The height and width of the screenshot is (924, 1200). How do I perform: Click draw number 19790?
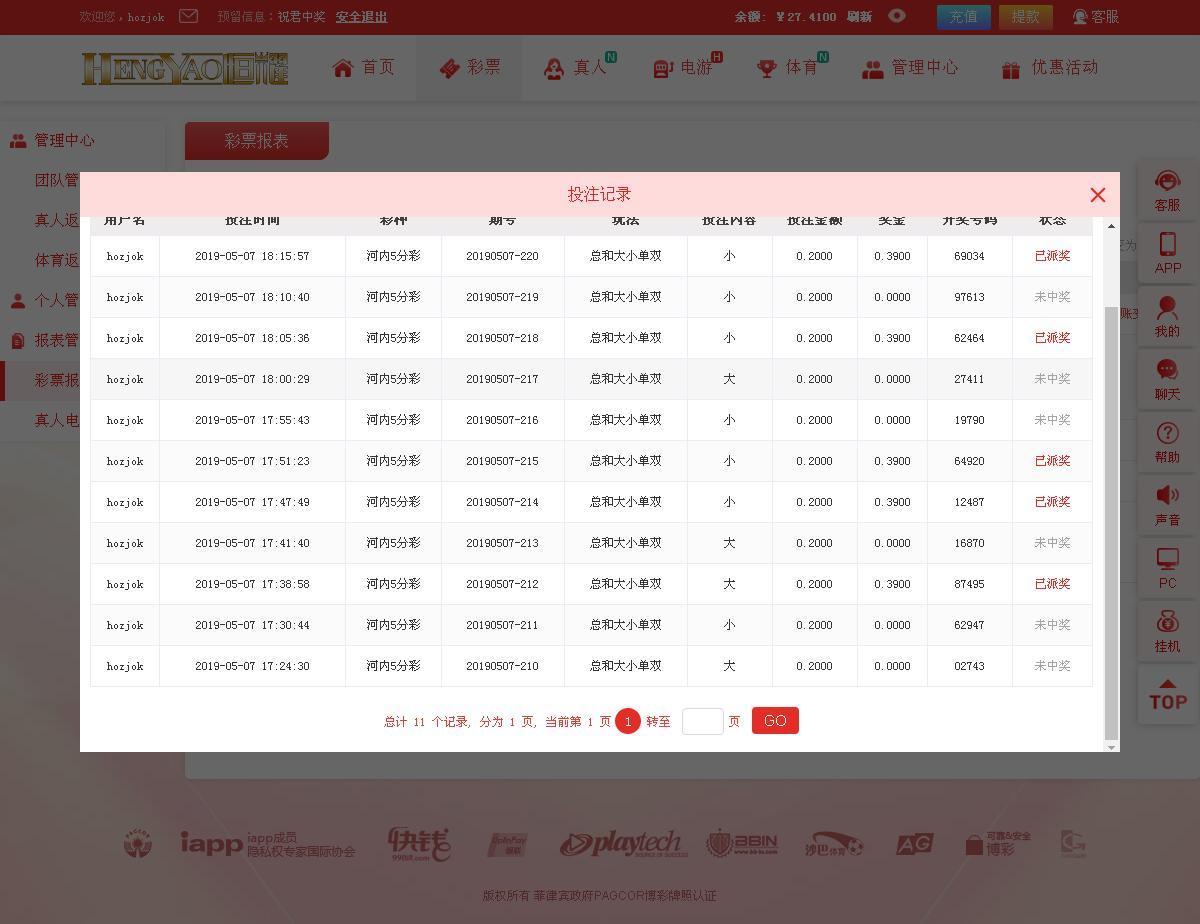tap(969, 420)
